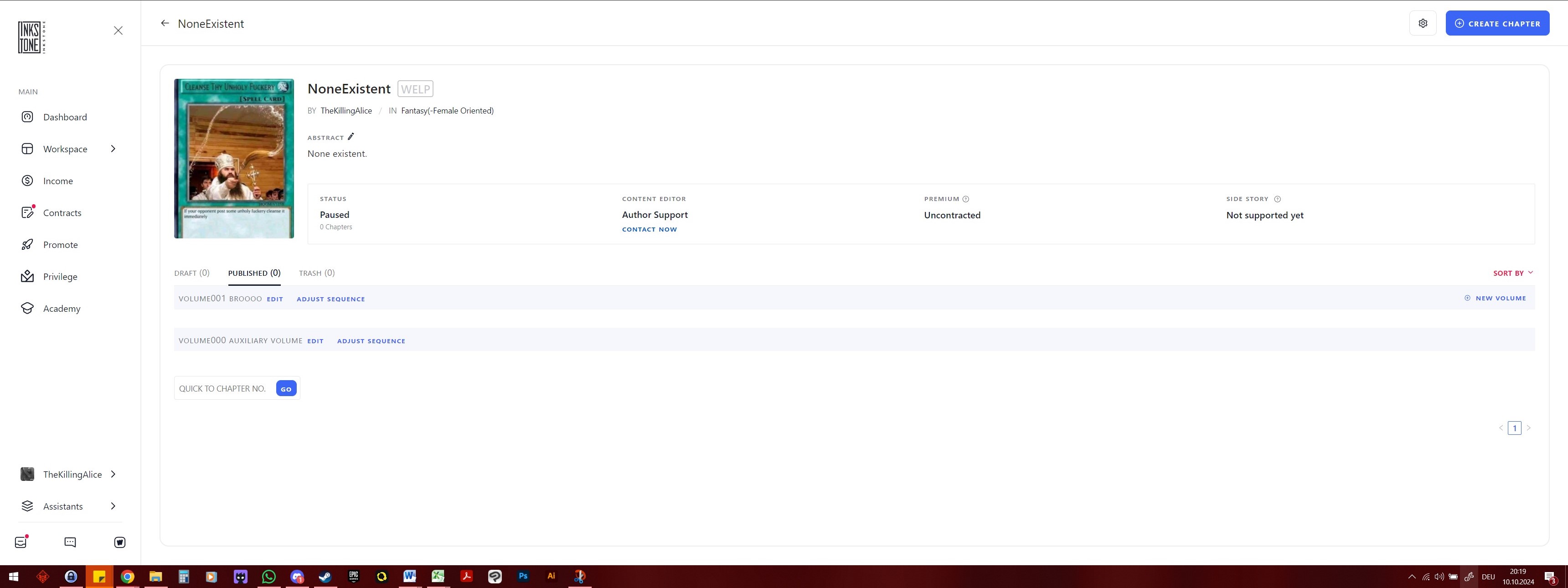Open the feedback chat bubble icon
This screenshot has height=588, width=1568.
(71, 542)
